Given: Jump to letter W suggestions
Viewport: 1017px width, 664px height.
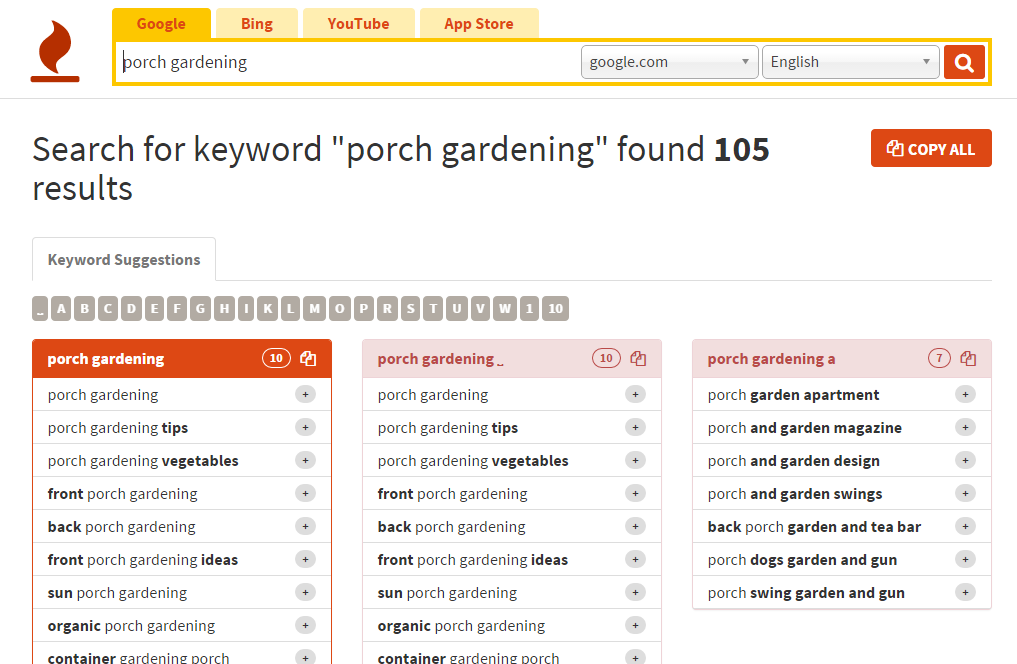Looking at the screenshot, I should tap(505, 309).
